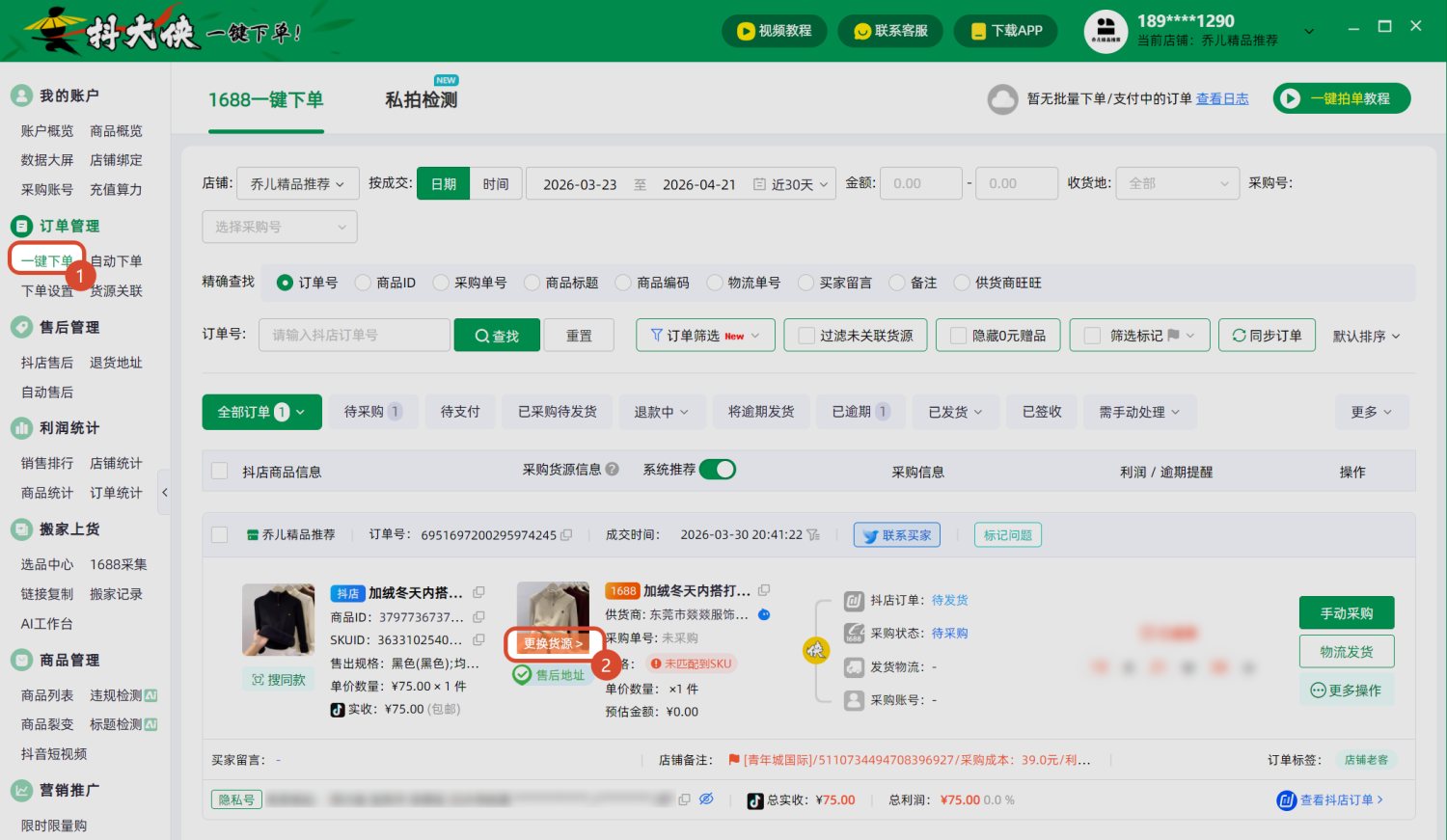1447x840 pixels.
Task: Open 视频教程 from the top bar
Action: click(x=775, y=31)
